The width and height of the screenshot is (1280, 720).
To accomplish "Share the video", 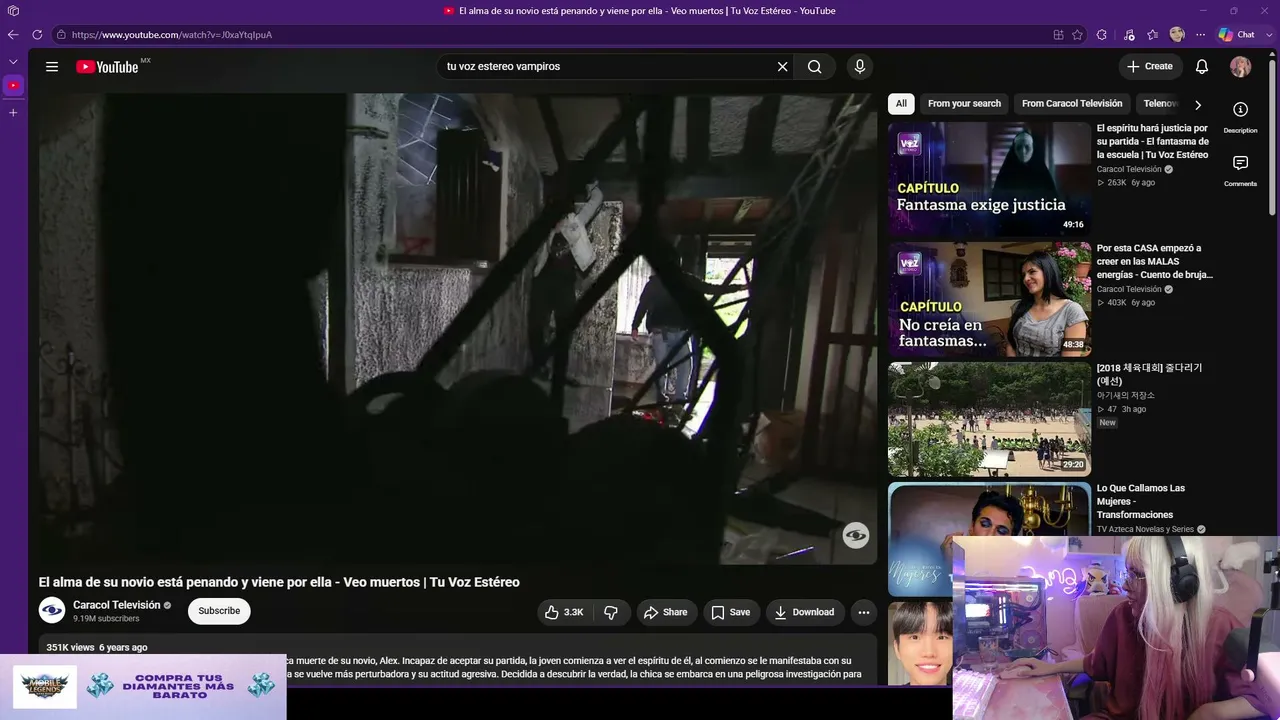I will tap(666, 612).
